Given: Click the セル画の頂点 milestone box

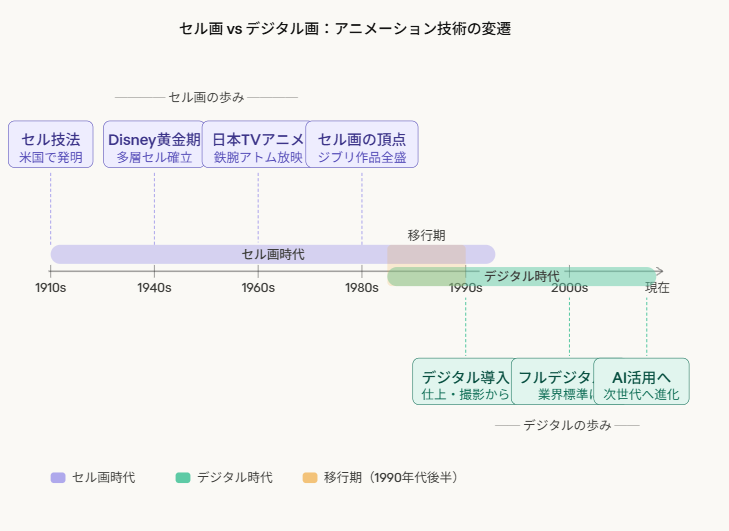Looking at the screenshot, I should pos(362,144).
